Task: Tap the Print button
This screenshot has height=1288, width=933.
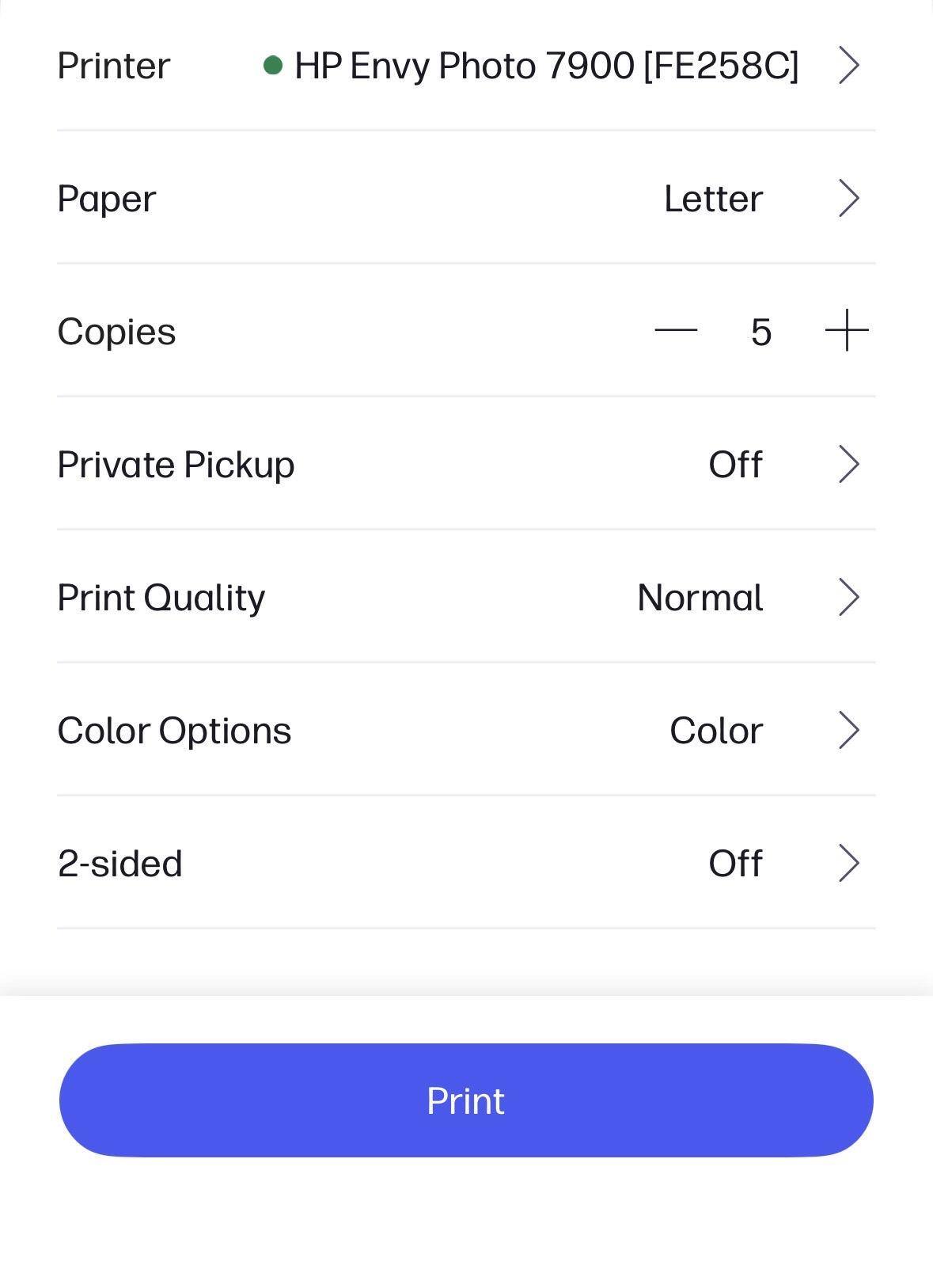Action: click(x=466, y=1100)
